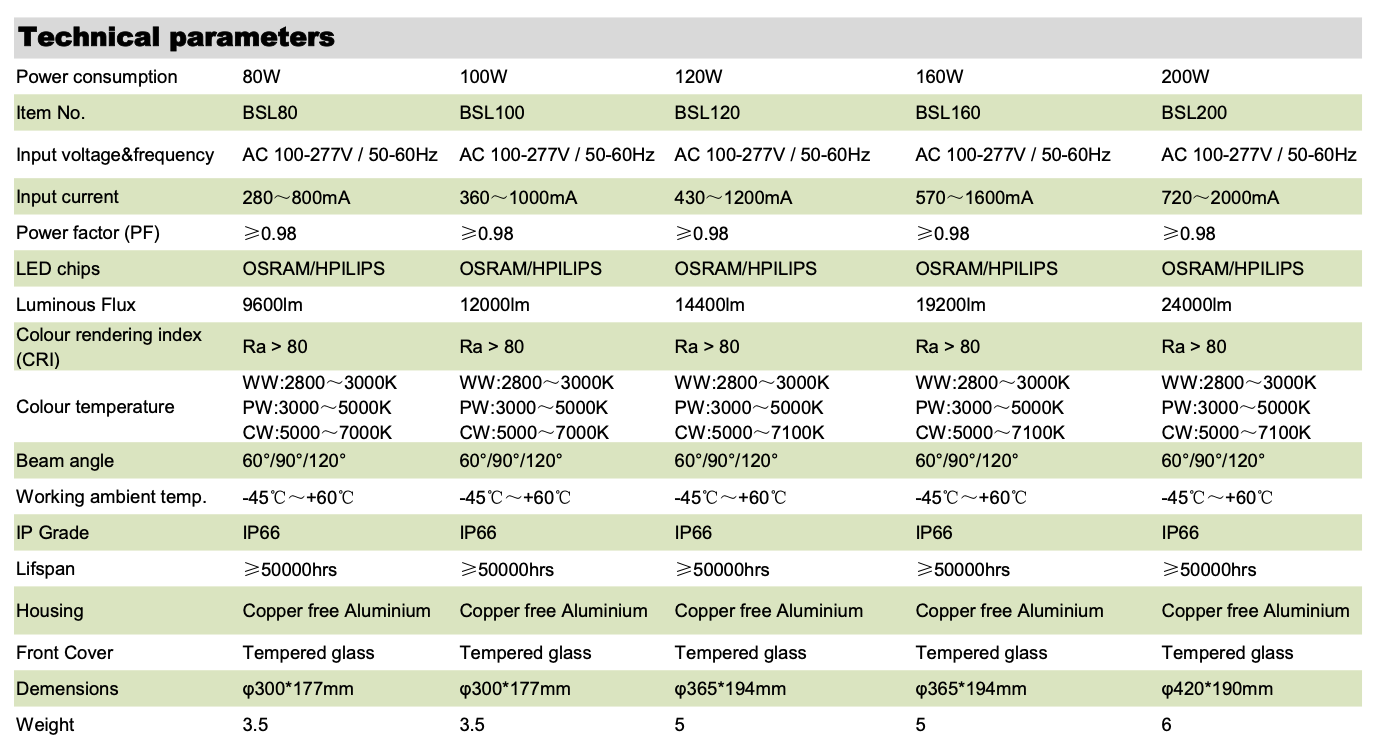Click the 'Colour temperature' row label

(x=95, y=407)
